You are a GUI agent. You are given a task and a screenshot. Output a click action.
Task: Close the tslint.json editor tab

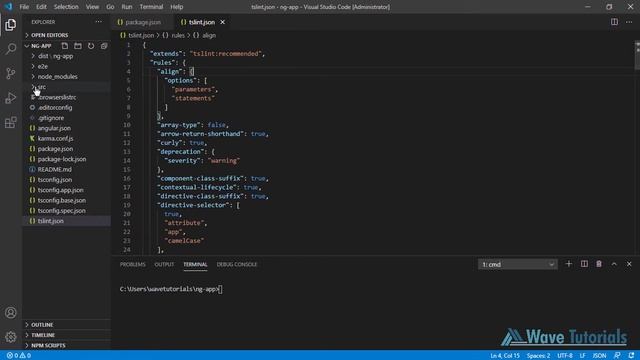(222, 22)
